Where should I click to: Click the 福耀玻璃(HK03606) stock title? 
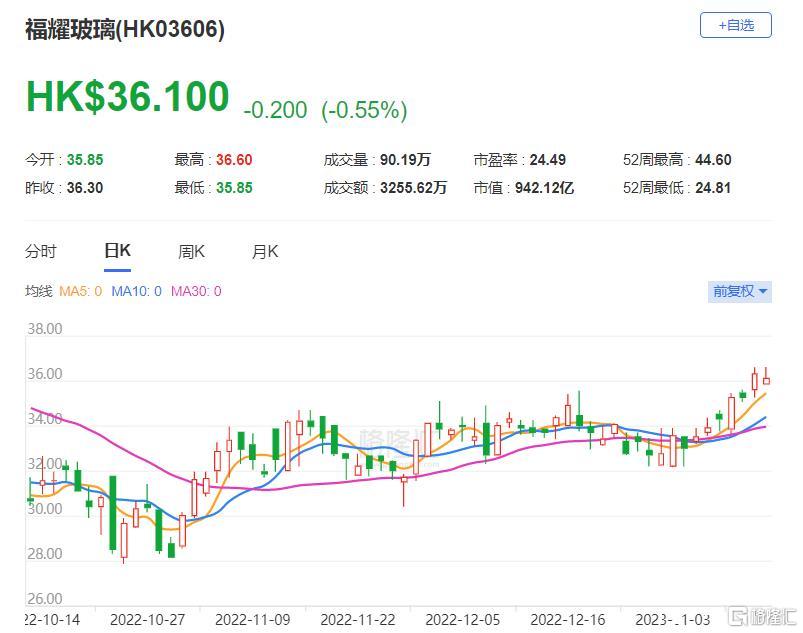click(x=125, y=29)
